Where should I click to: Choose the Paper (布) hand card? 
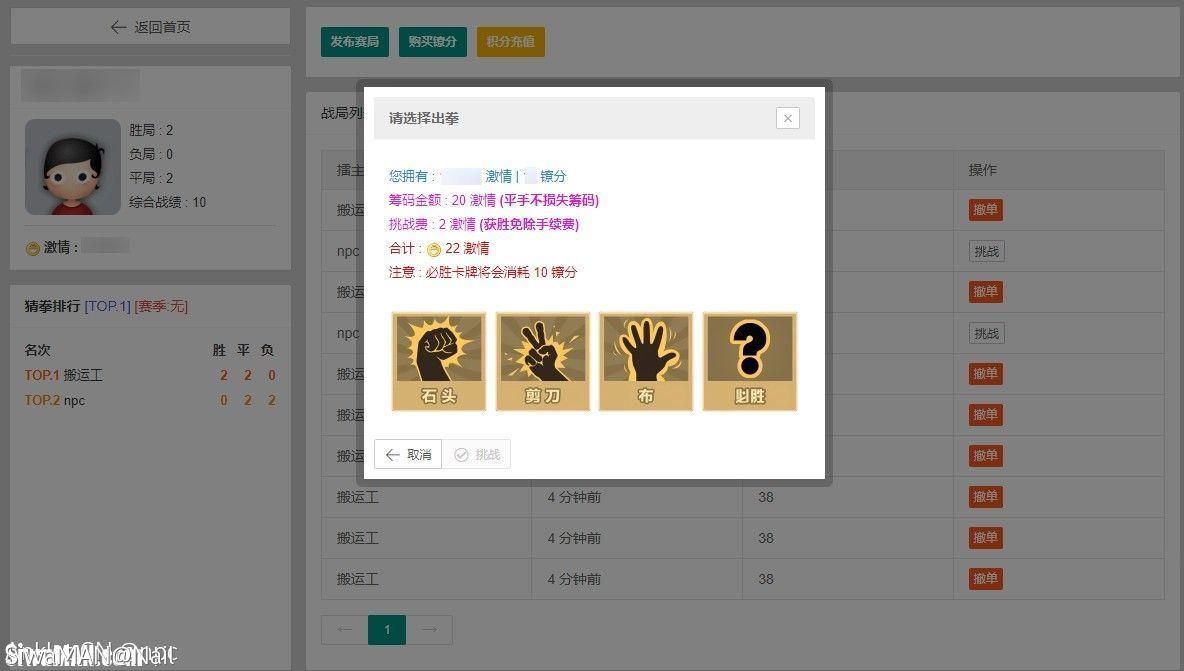coord(646,361)
